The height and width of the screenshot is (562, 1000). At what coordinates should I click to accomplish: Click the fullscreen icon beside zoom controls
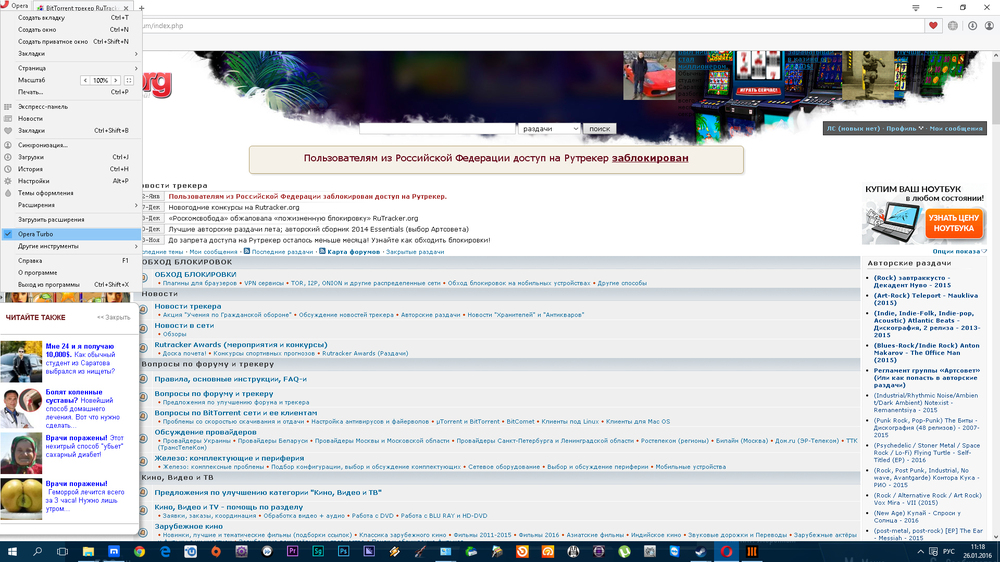point(129,80)
